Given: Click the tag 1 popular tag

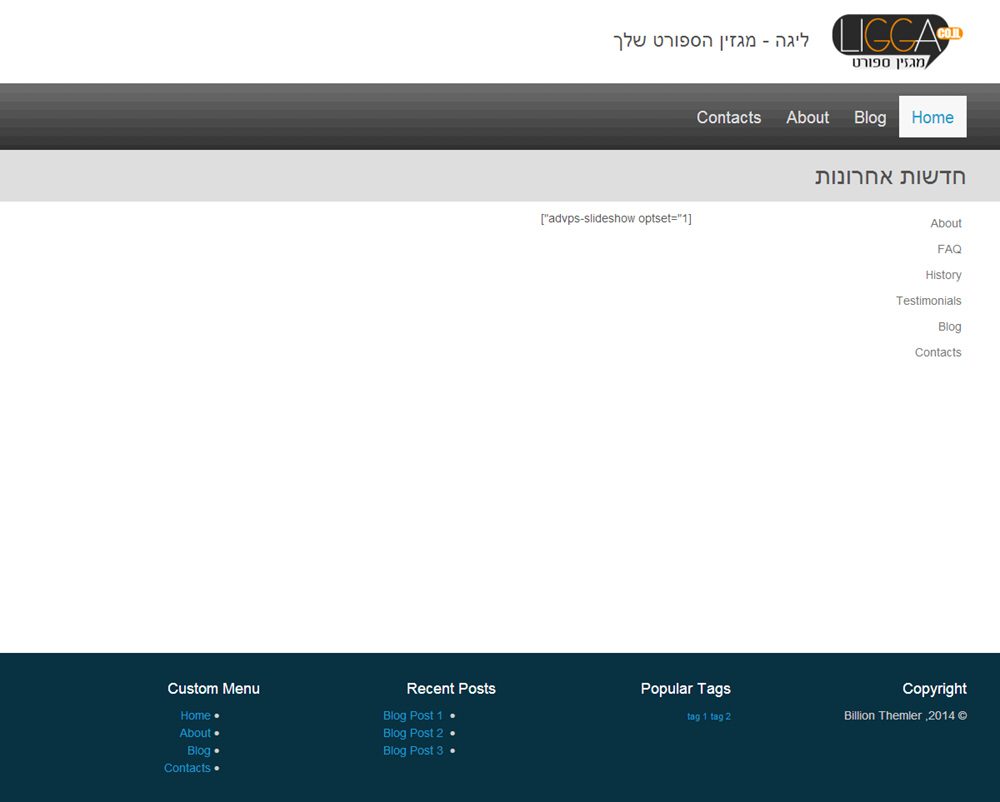Looking at the screenshot, I should click(697, 717).
